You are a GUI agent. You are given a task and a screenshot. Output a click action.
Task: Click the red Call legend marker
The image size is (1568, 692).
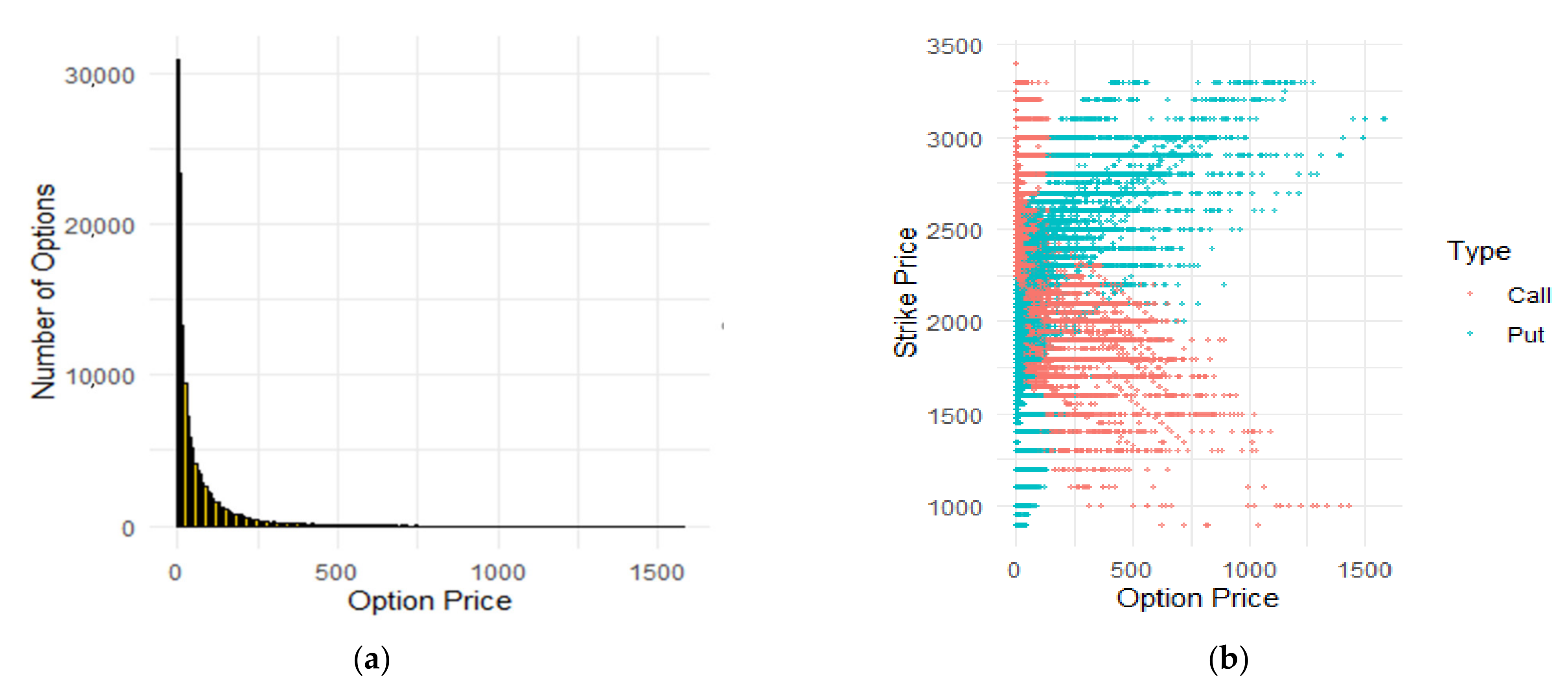coord(1470,294)
